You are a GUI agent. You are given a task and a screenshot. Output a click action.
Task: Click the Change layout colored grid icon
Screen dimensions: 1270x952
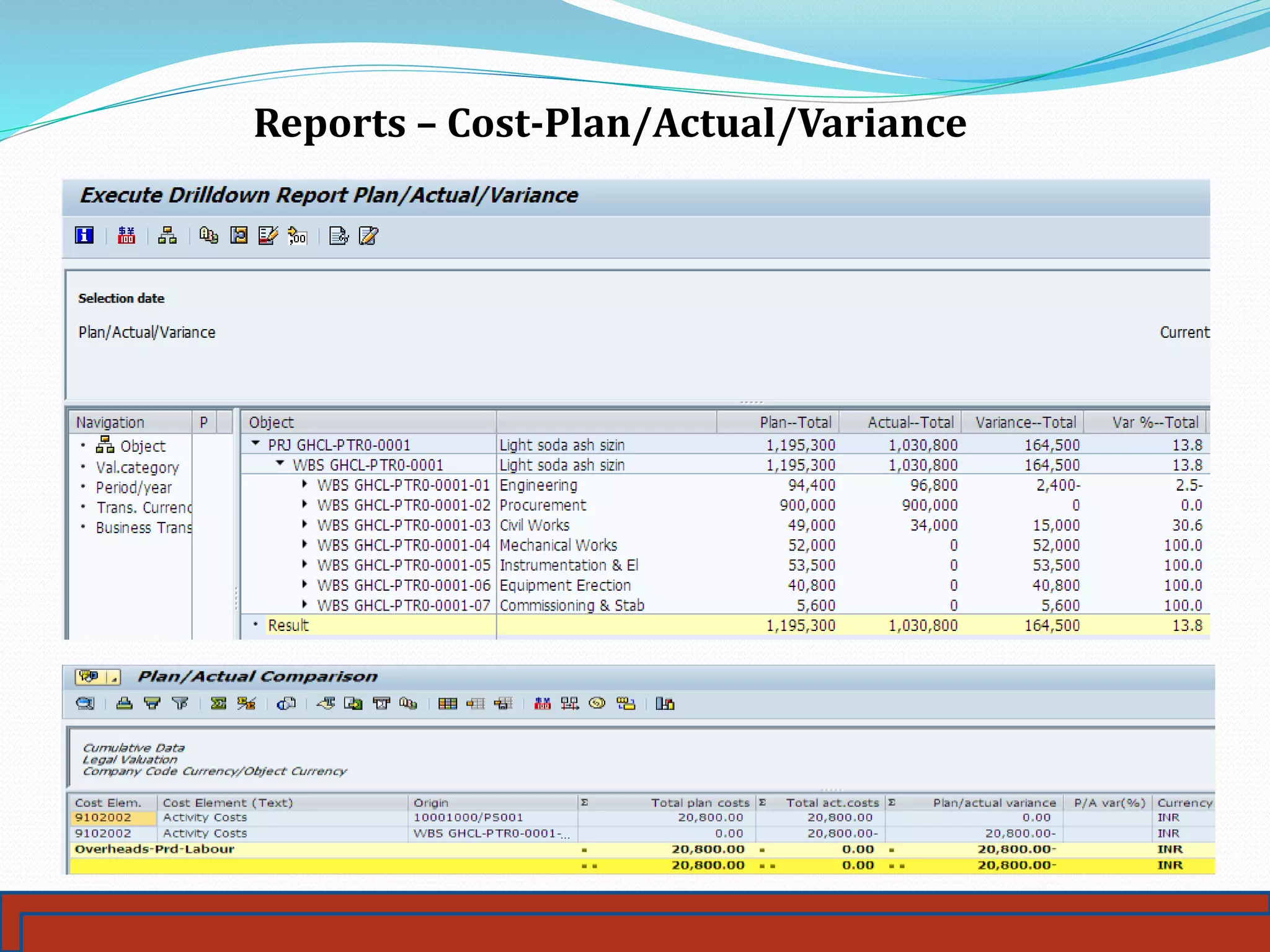[x=448, y=703]
